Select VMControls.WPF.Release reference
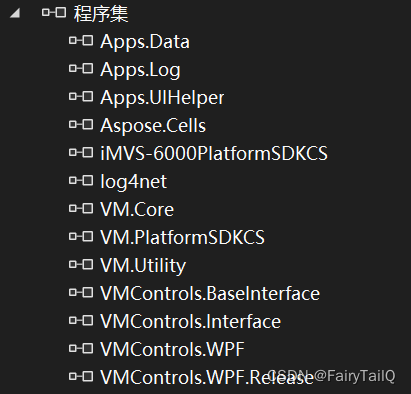The height and width of the screenshot is (394, 411). point(207,378)
